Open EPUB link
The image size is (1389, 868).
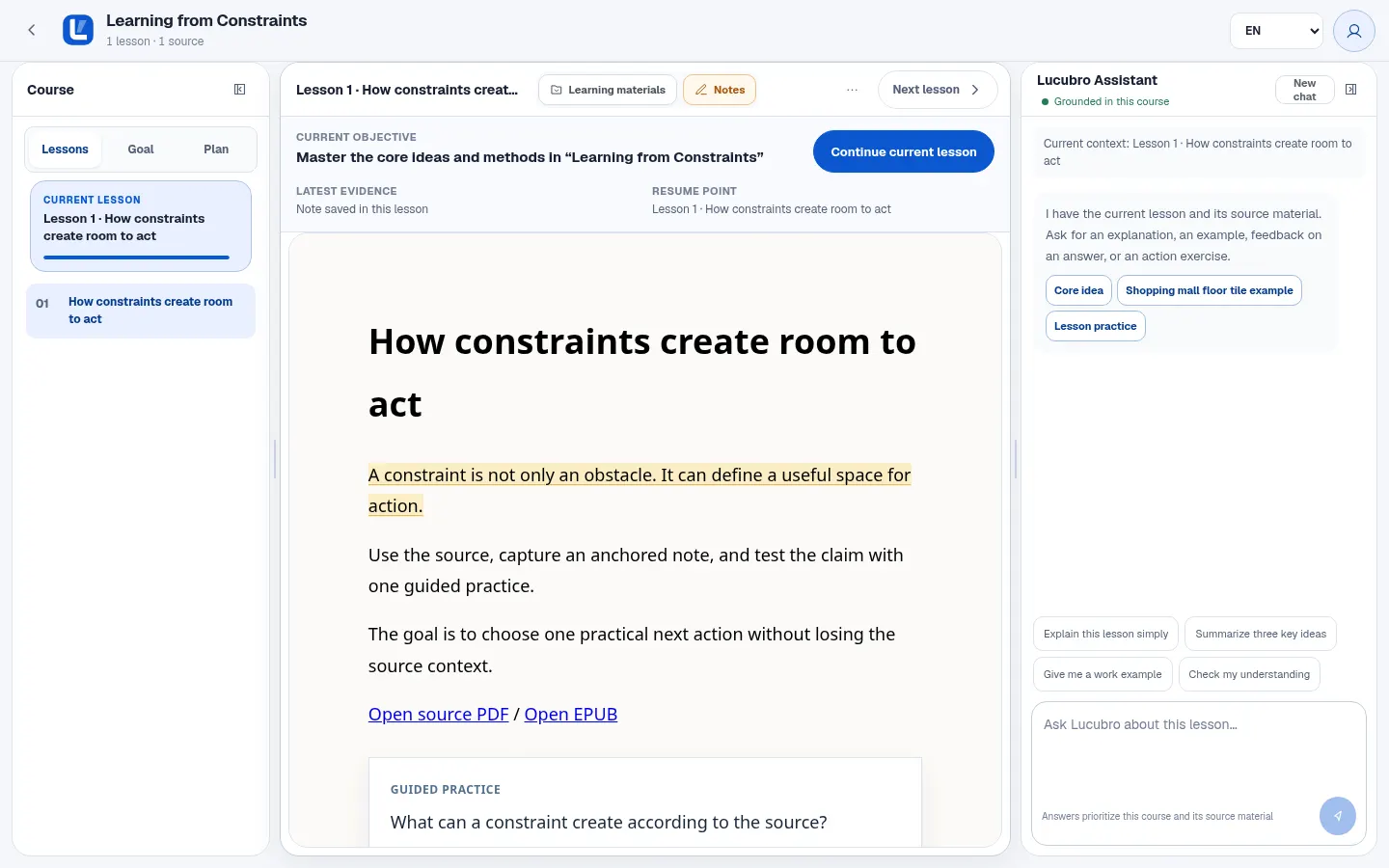click(x=571, y=715)
